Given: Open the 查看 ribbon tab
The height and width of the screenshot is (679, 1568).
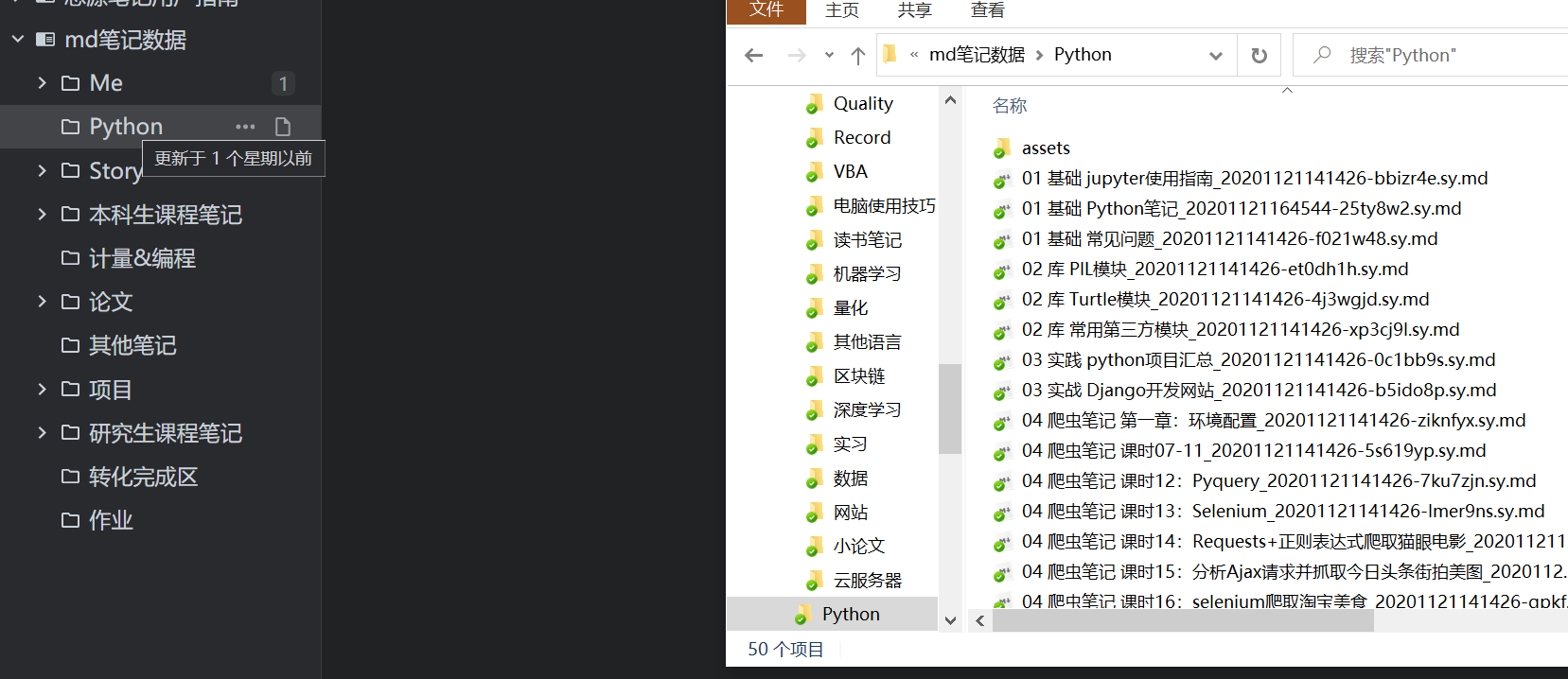Looking at the screenshot, I should point(988,10).
